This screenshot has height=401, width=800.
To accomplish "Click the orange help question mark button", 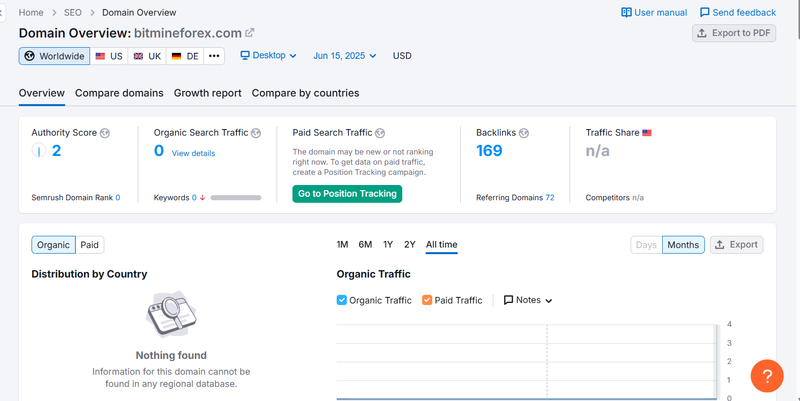I will pos(766,376).
